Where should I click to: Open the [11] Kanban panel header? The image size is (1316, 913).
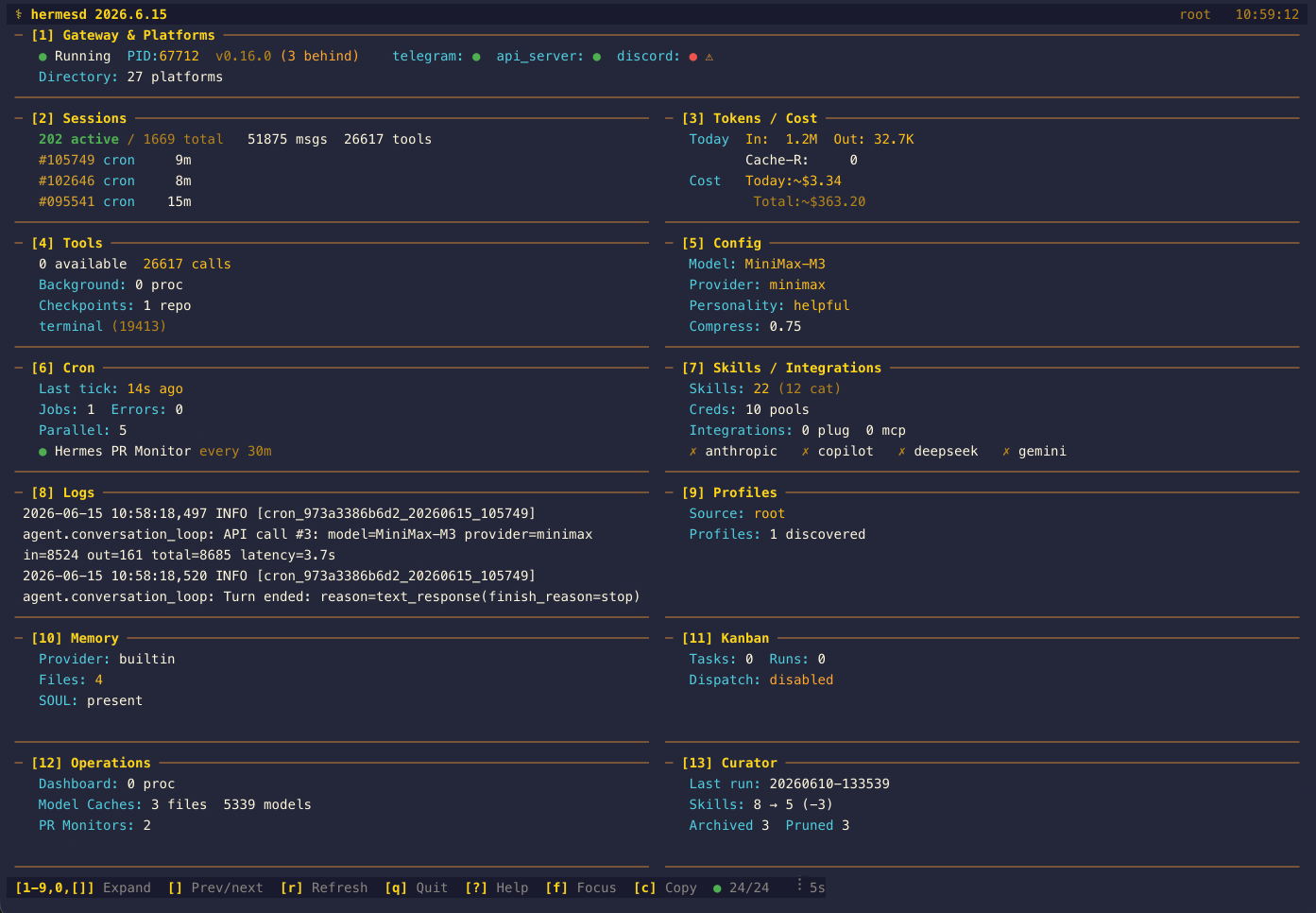pos(726,638)
